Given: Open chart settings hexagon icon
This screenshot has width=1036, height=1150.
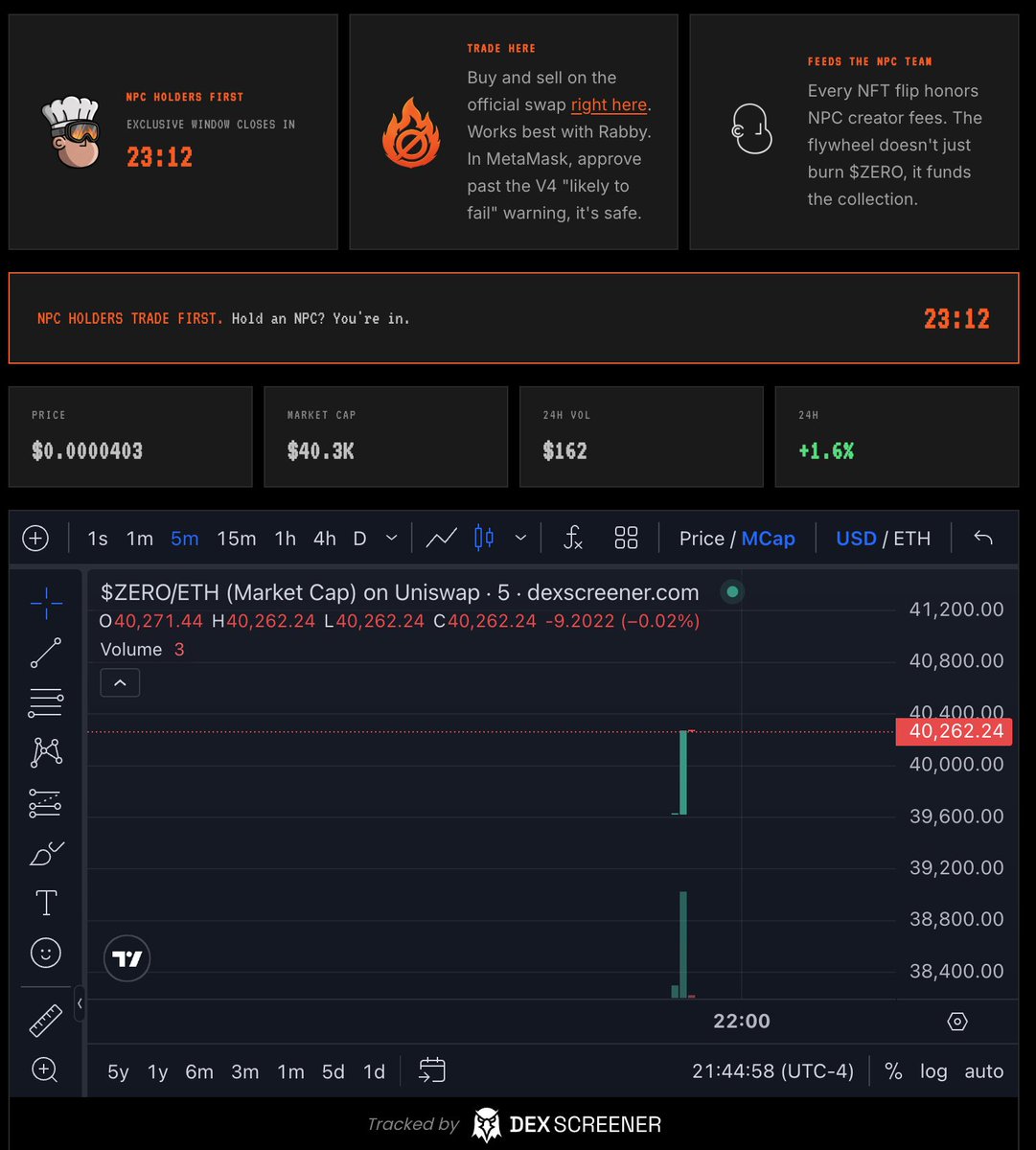Looking at the screenshot, I should (957, 1022).
